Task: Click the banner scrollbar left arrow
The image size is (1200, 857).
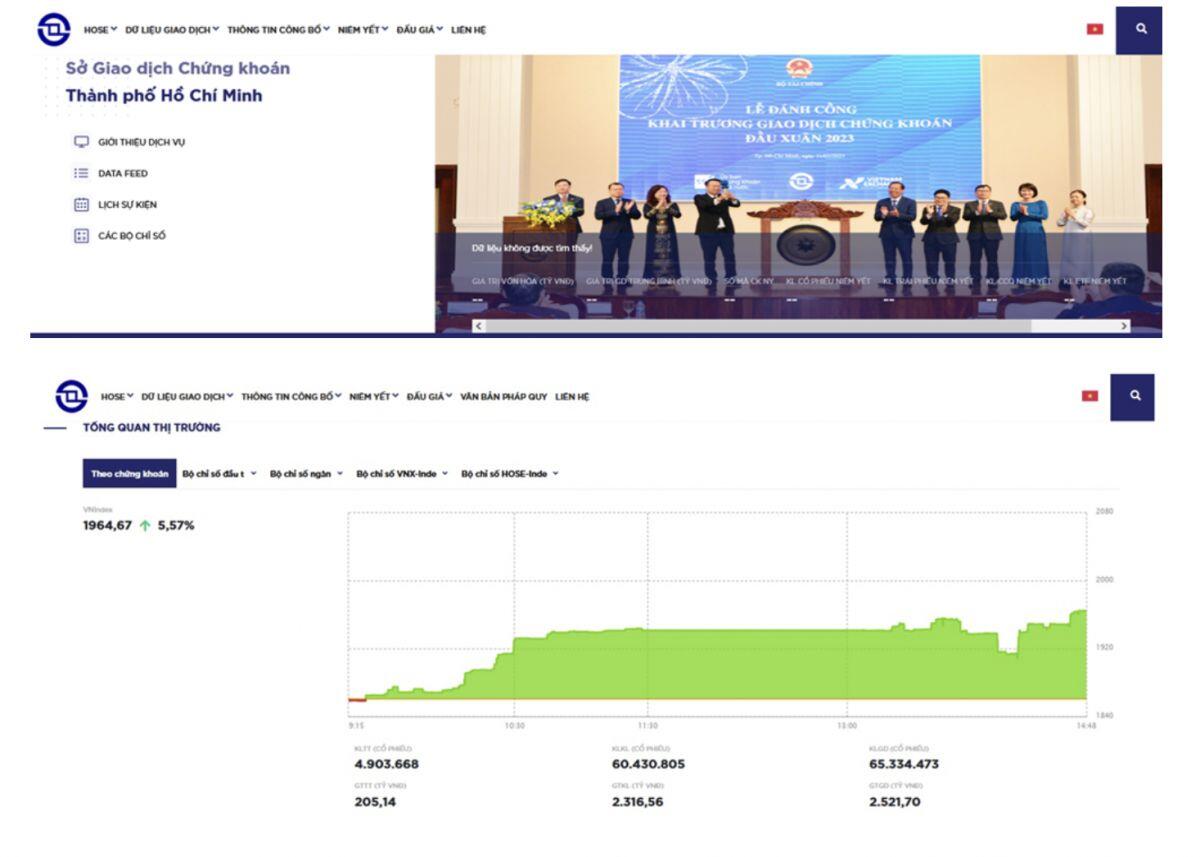Action: point(479,326)
